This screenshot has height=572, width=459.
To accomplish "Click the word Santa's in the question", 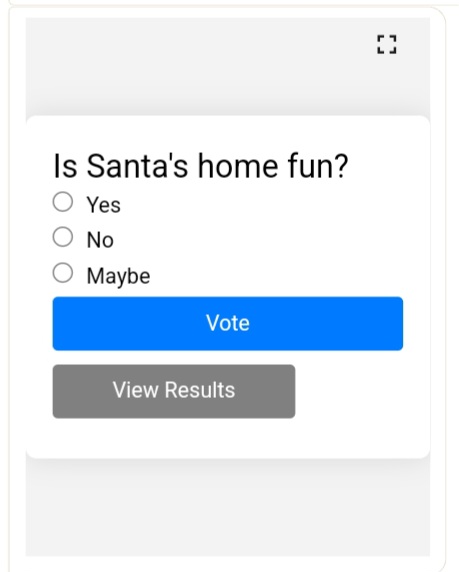I will [137, 166].
